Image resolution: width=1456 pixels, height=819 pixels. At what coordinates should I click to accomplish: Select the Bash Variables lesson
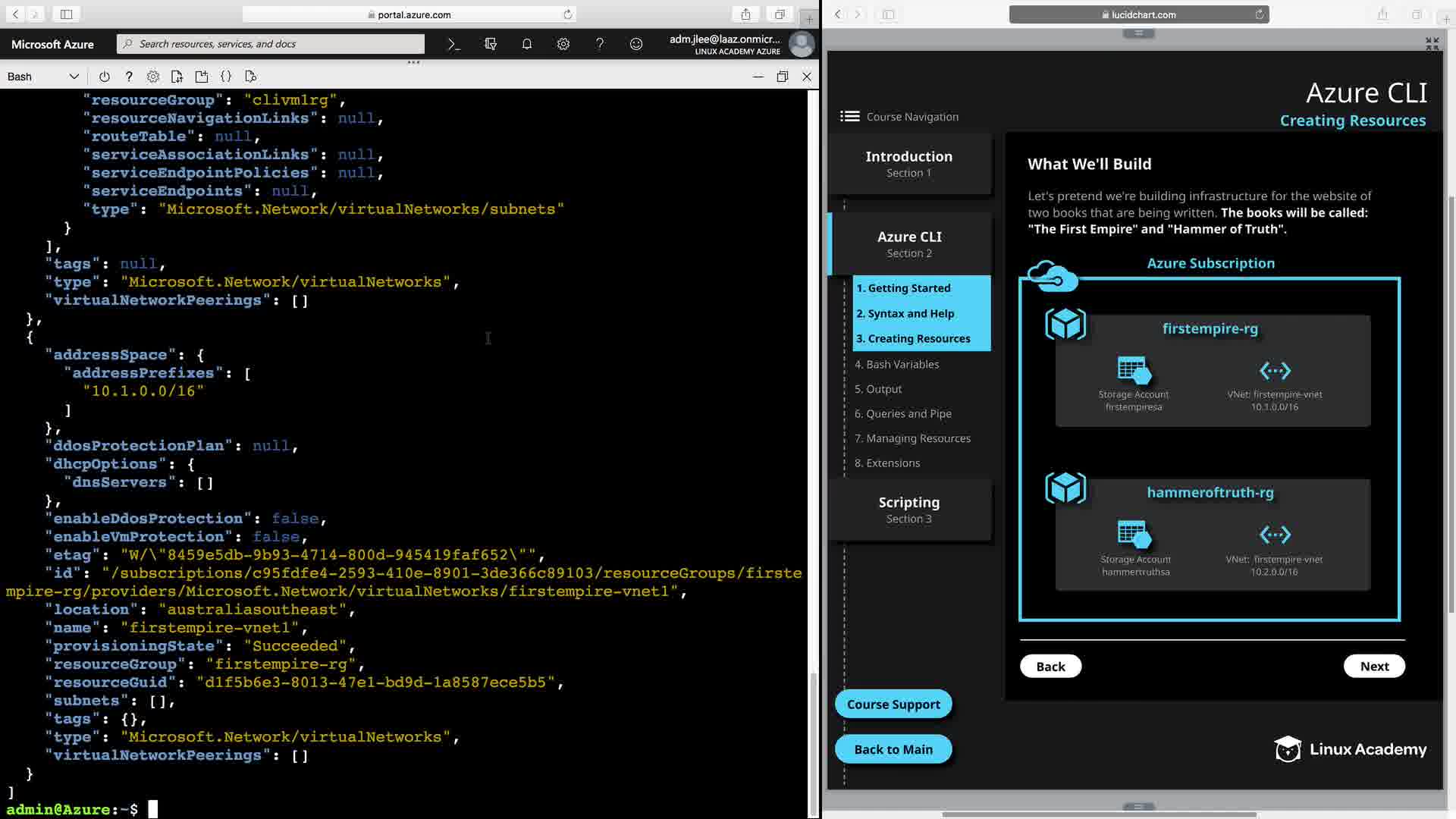[x=896, y=364]
